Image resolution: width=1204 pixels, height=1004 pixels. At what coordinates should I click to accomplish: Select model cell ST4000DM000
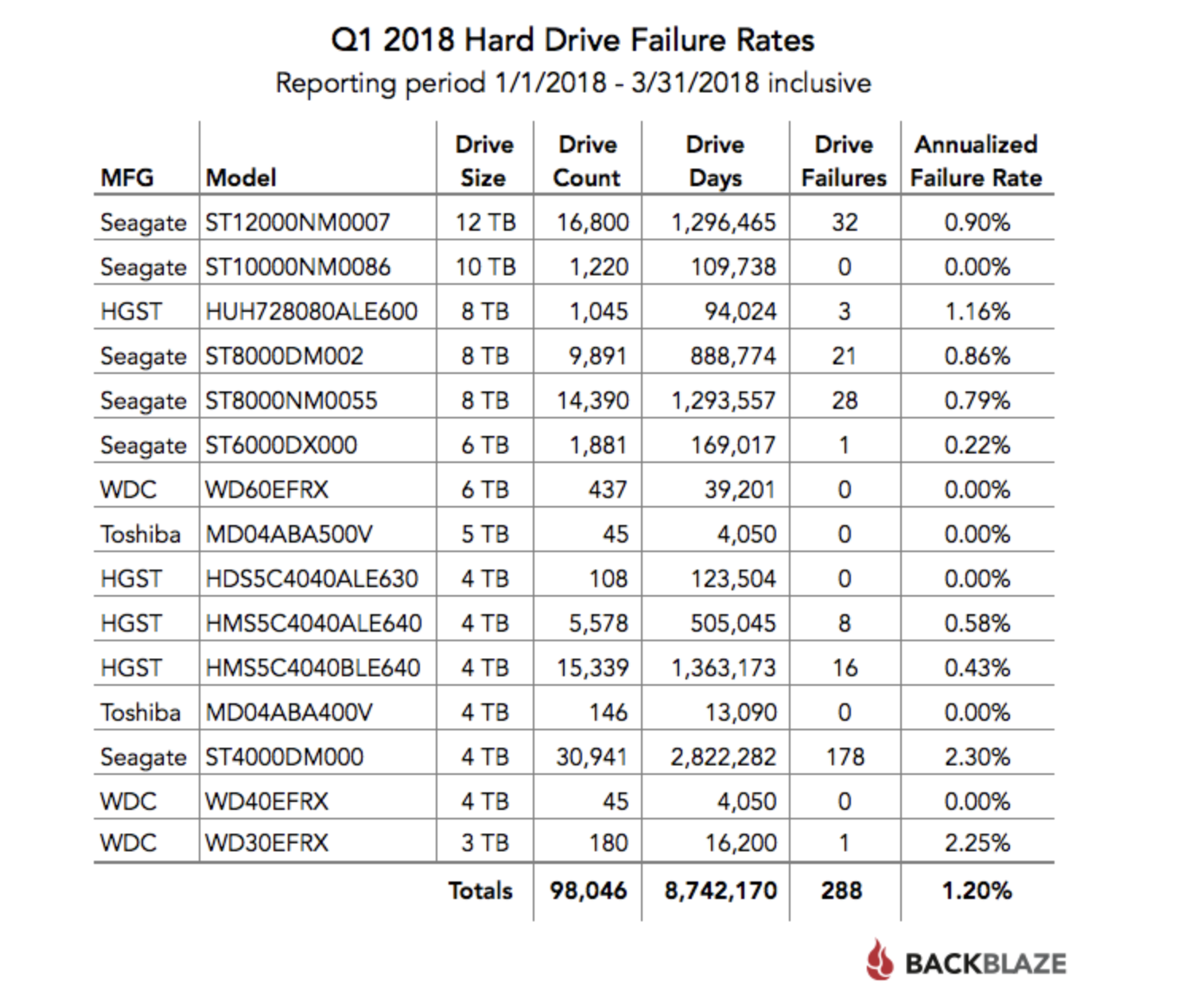[x=284, y=757]
